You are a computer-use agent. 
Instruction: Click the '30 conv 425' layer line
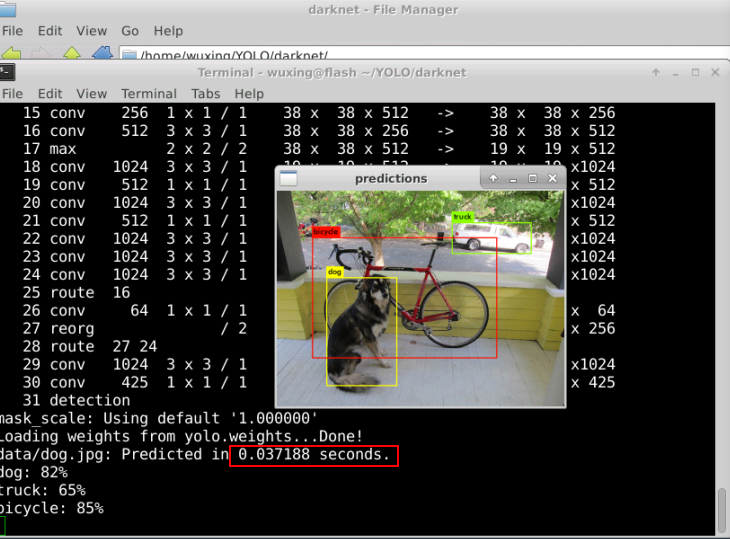[x=135, y=382]
